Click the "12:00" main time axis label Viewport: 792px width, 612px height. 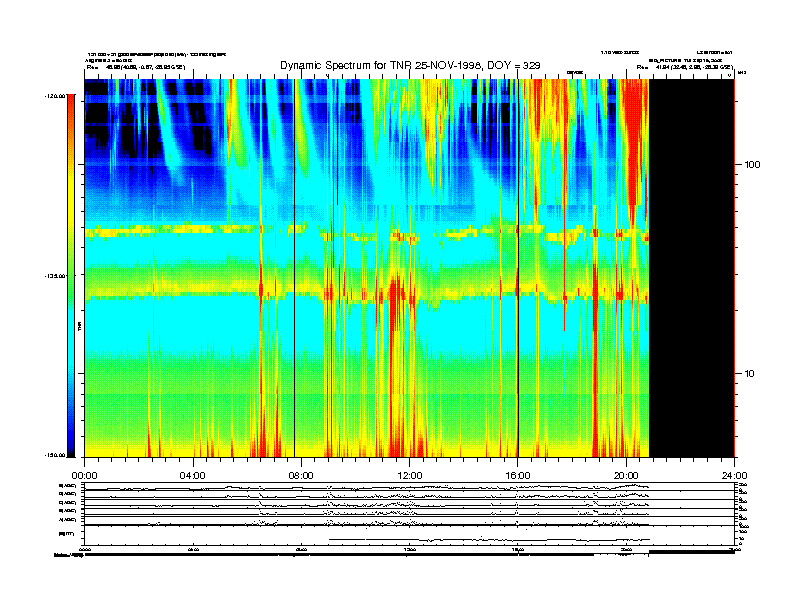(x=410, y=476)
